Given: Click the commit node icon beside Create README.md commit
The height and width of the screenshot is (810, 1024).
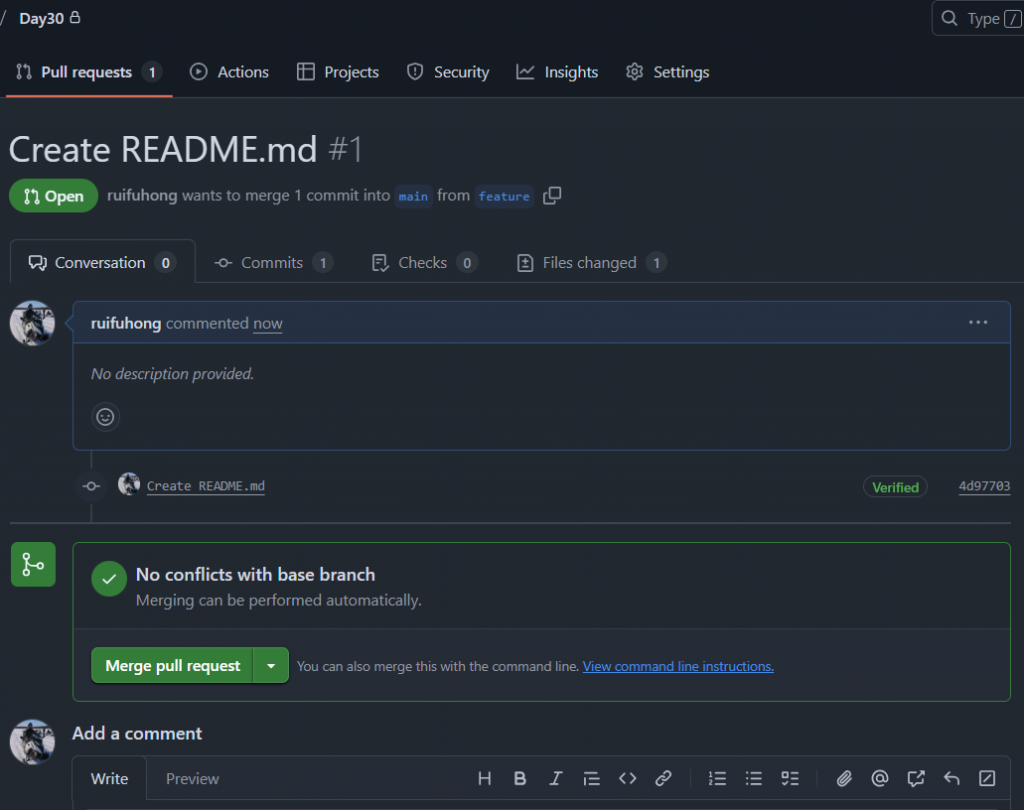Looking at the screenshot, I should pos(91,486).
